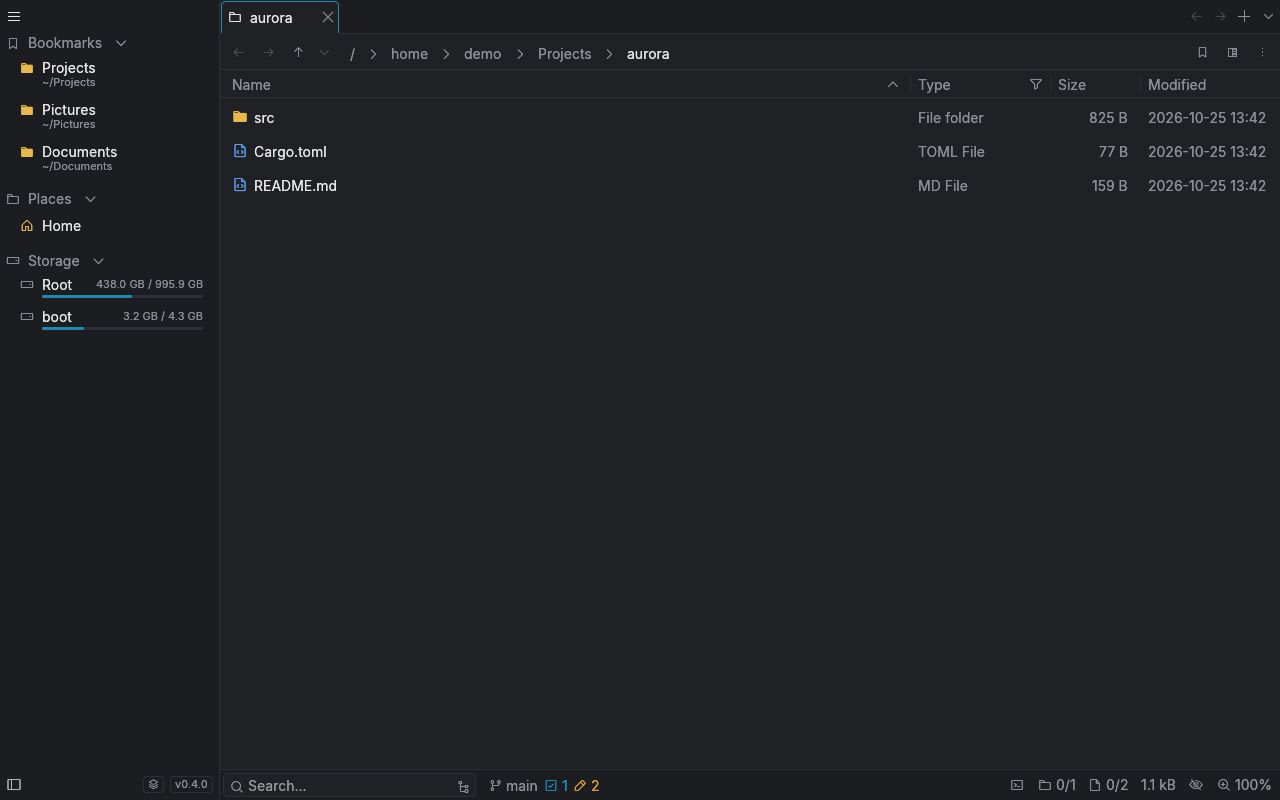This screenshot has width=1280, height=800.
Task: Click the folder count 0/1 indicator
Action: [x=1057, y=786]
